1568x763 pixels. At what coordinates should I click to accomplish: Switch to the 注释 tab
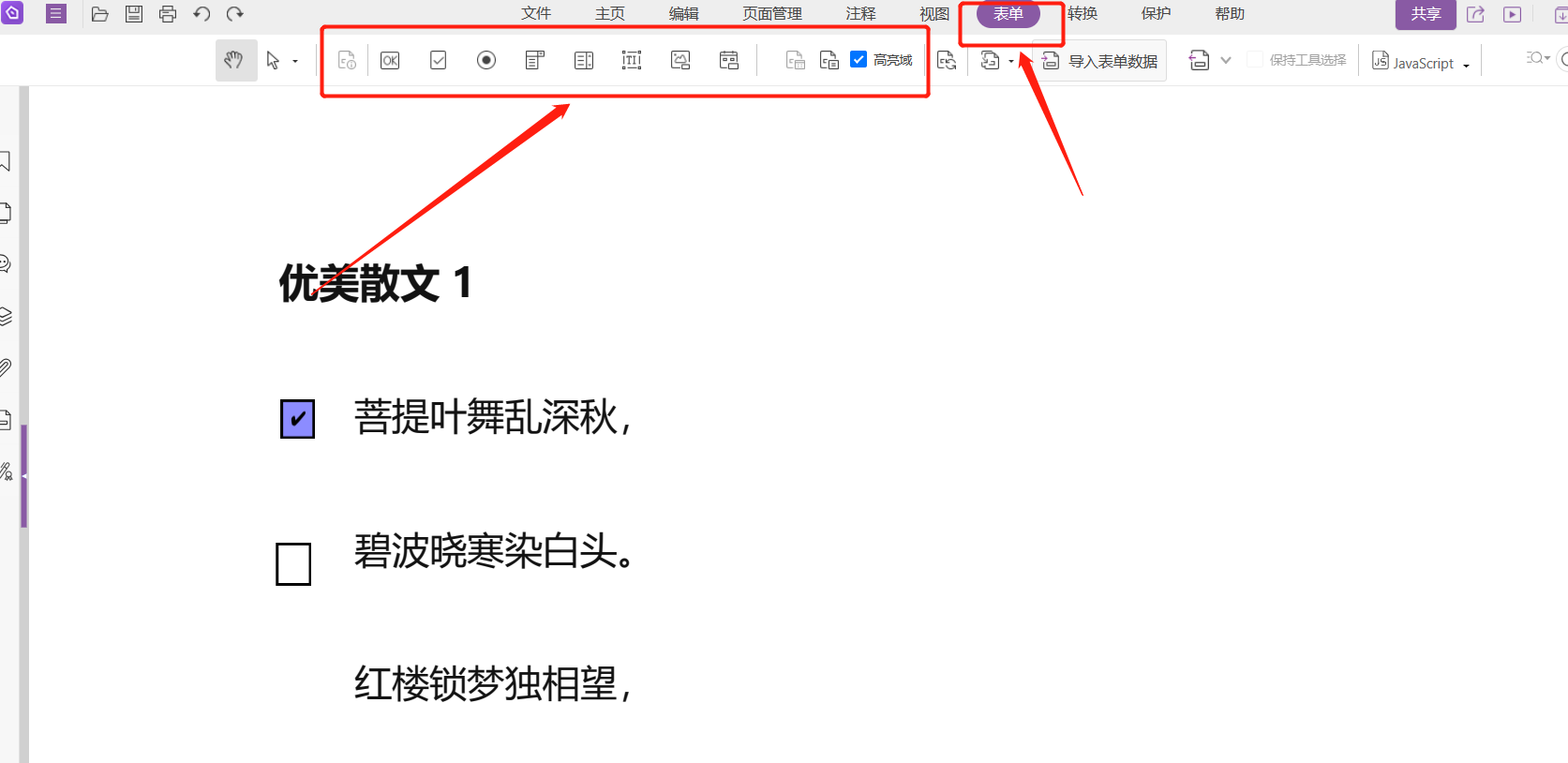pos(860,14)
